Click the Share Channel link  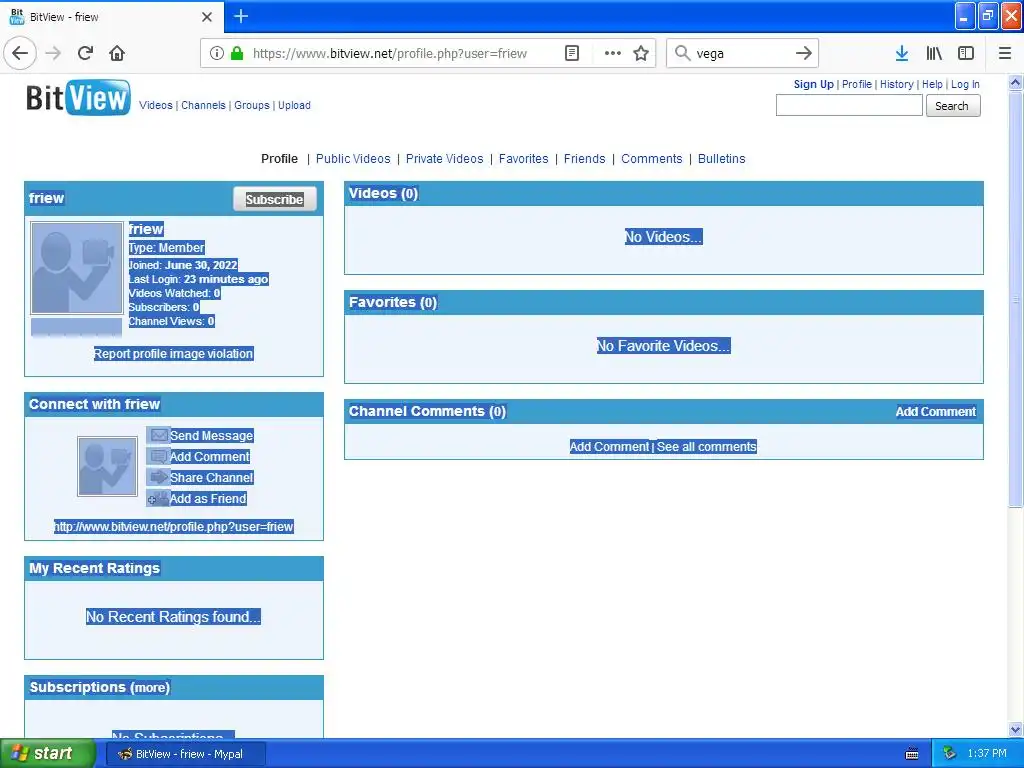point(212,477)
